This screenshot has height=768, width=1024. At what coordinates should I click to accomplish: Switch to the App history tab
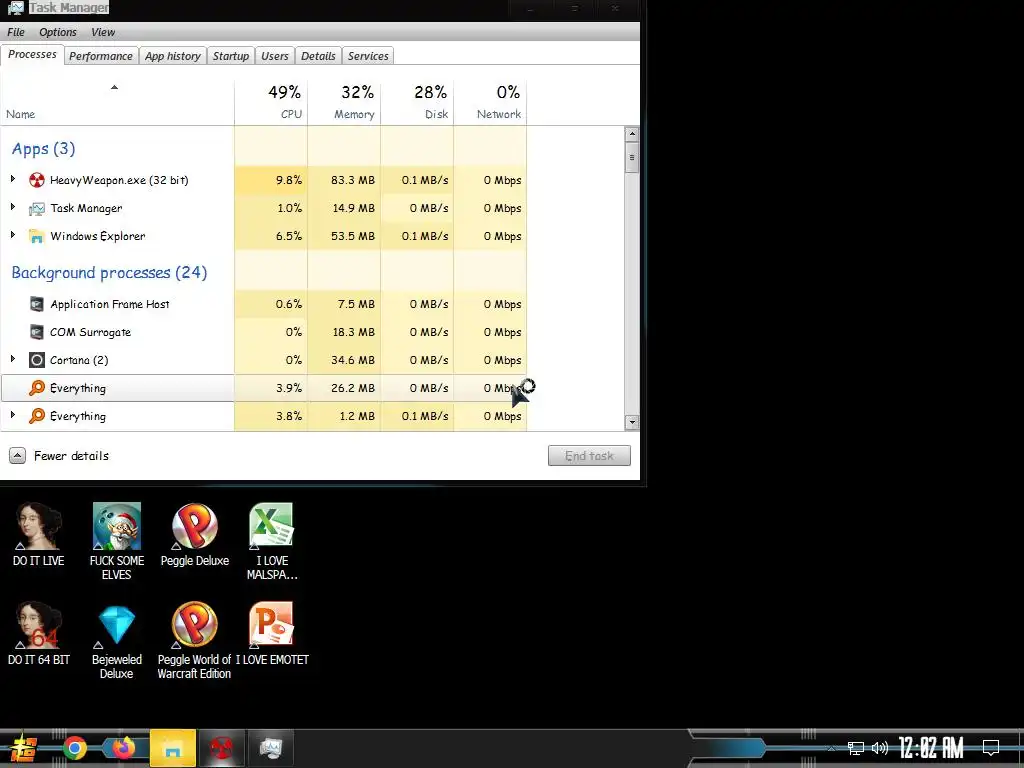coord(172,56)
